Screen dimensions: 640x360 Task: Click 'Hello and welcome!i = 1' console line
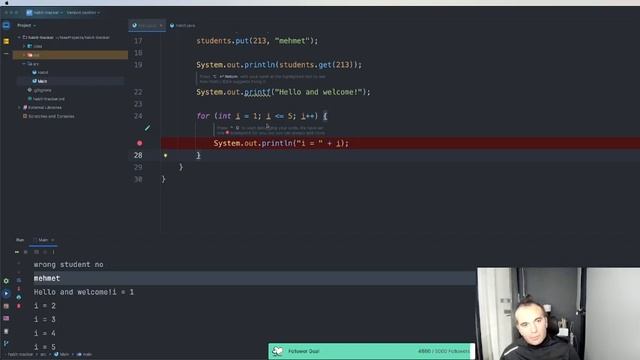tap(84, 292)
